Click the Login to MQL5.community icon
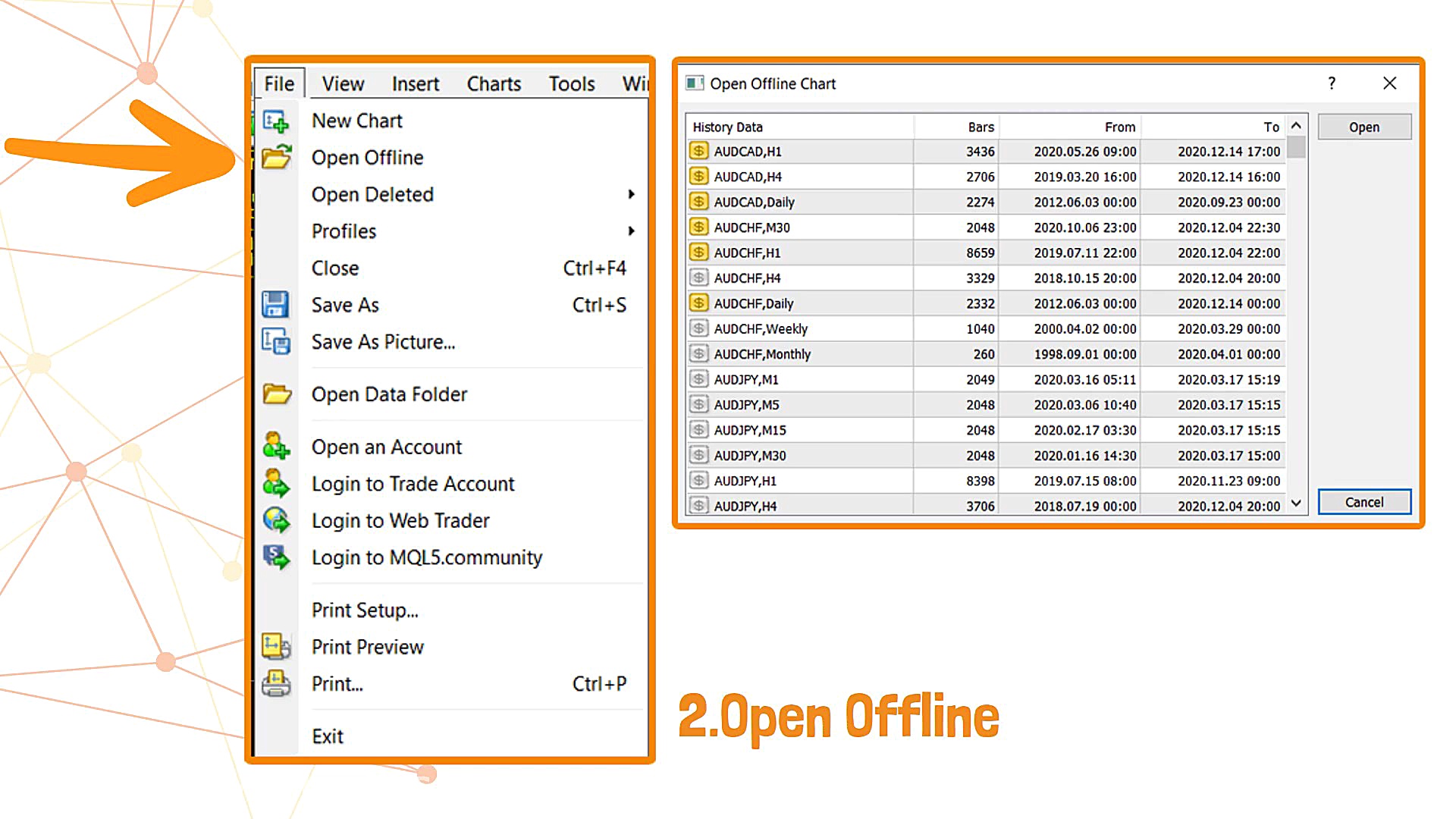Screen dimensions: 1456x819 tap(275, 557)
